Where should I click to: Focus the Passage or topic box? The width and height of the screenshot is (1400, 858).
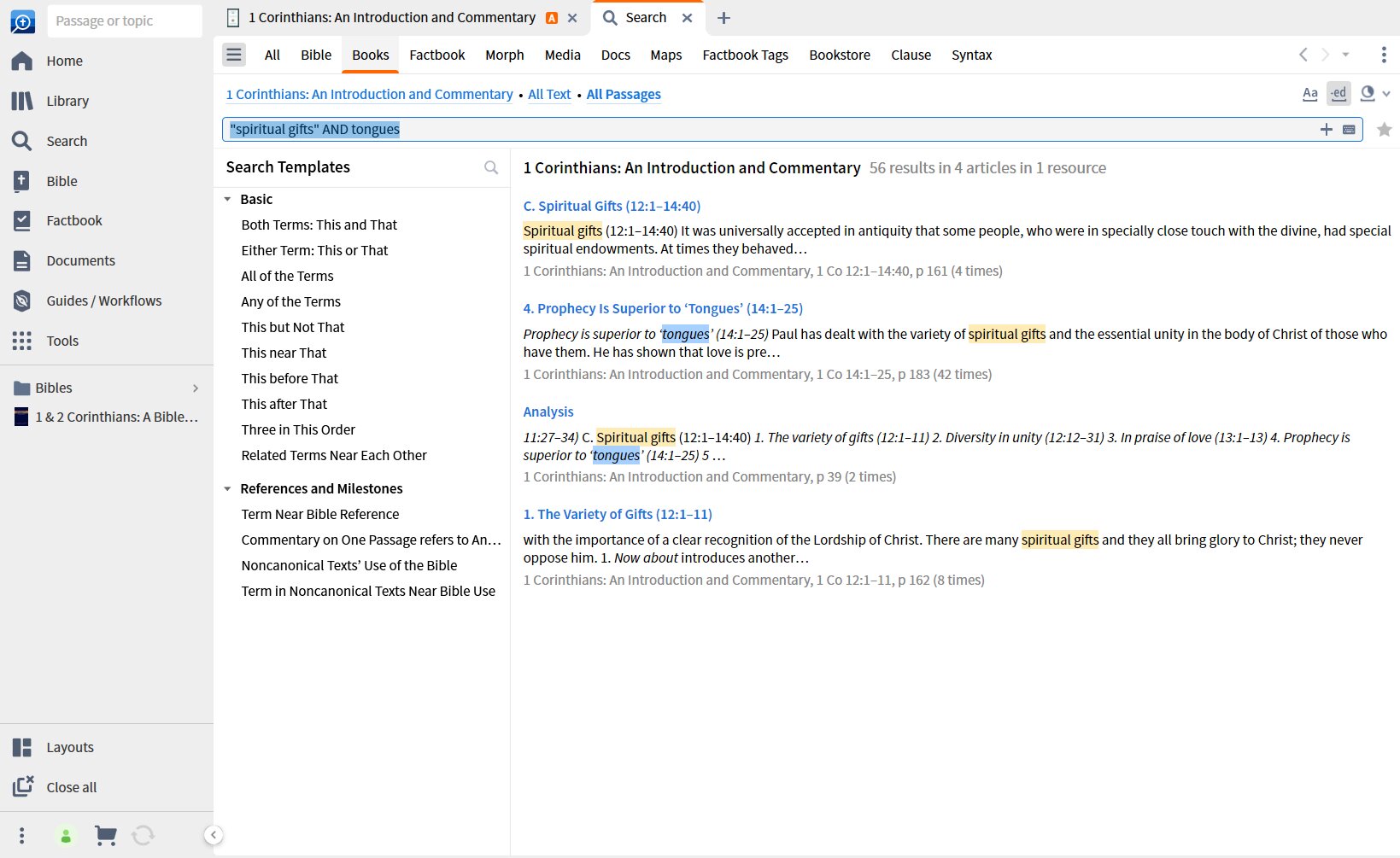pyautogui.click(x=125, y=20)
